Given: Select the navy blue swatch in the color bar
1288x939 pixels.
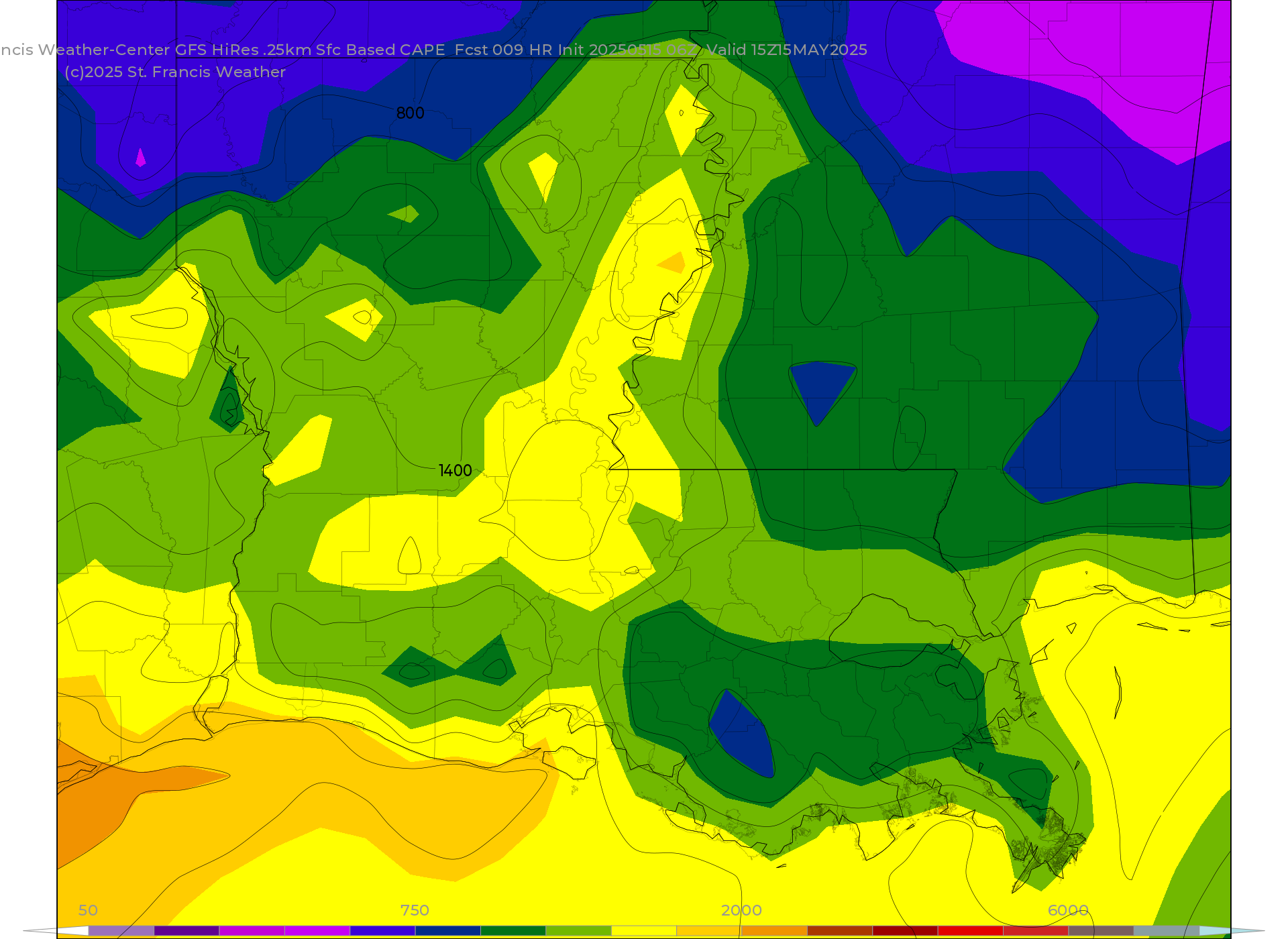Looking at the screenshot, I should 448,931.
